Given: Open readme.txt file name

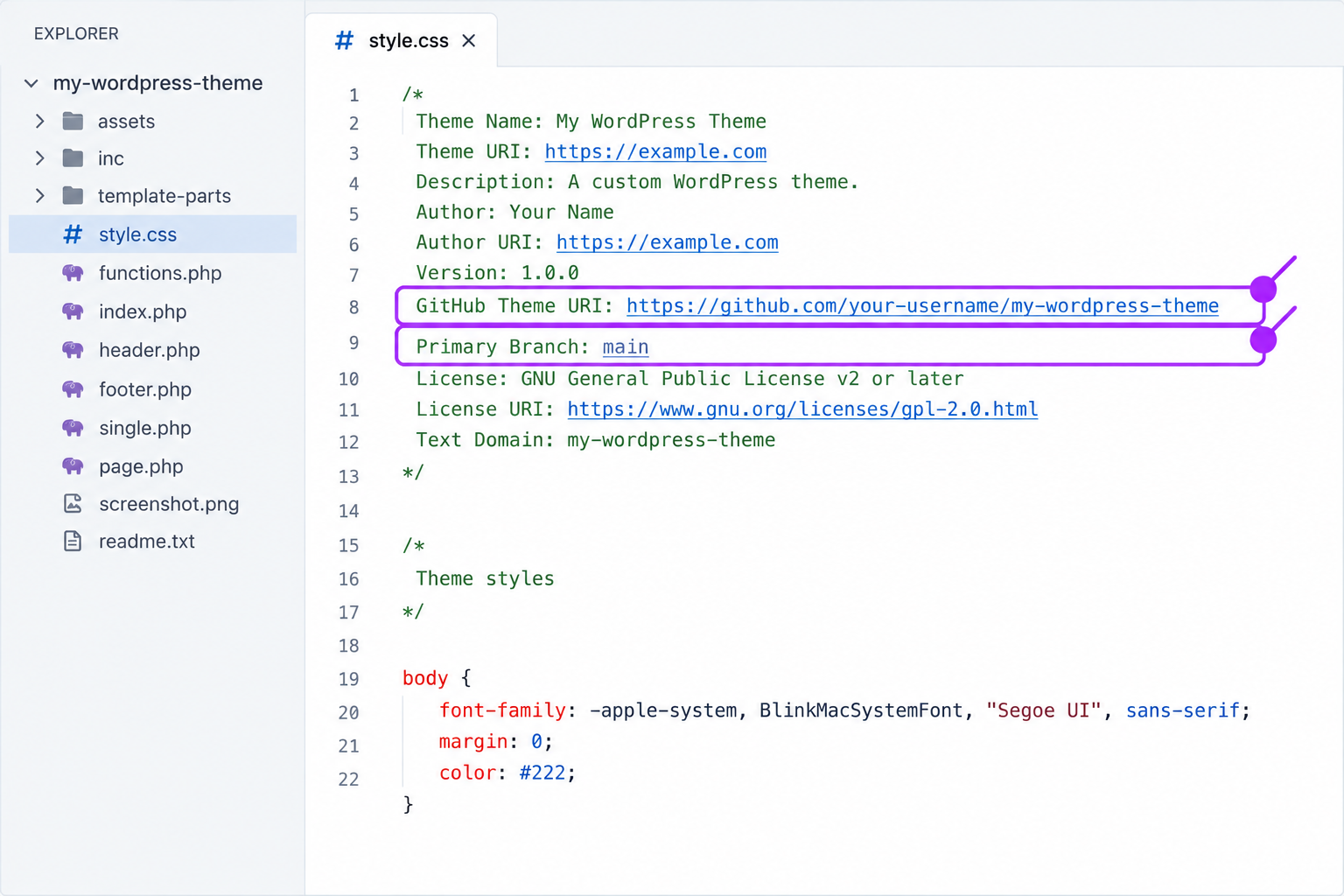Looking at the screenshot, I should 147,542.
